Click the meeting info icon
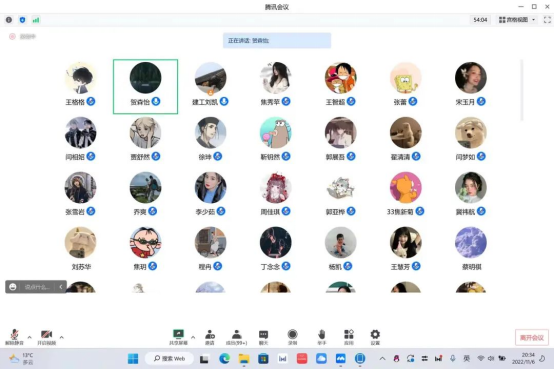Image resolution: width=554 pixels, height=370 pixels. coord(9,20)
